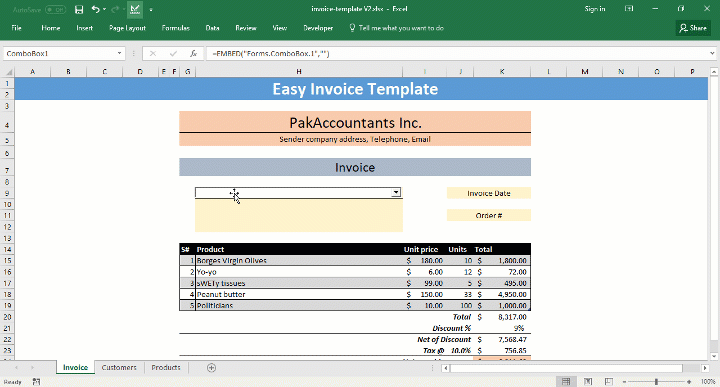Click the Select All corner triangle
Image resolution: width=720 pixels, height=387 pixels.
(x=9, y=72)
